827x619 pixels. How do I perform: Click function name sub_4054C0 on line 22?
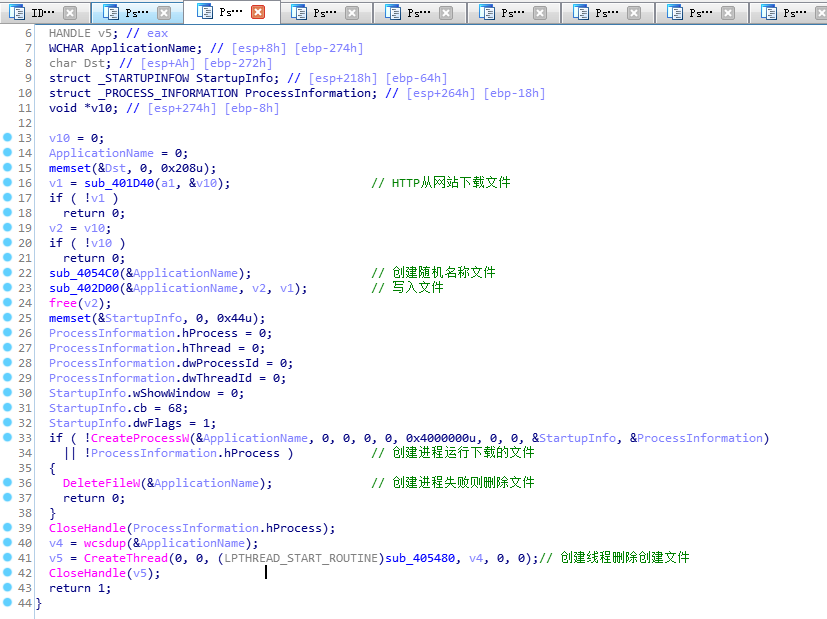point(84,273)
